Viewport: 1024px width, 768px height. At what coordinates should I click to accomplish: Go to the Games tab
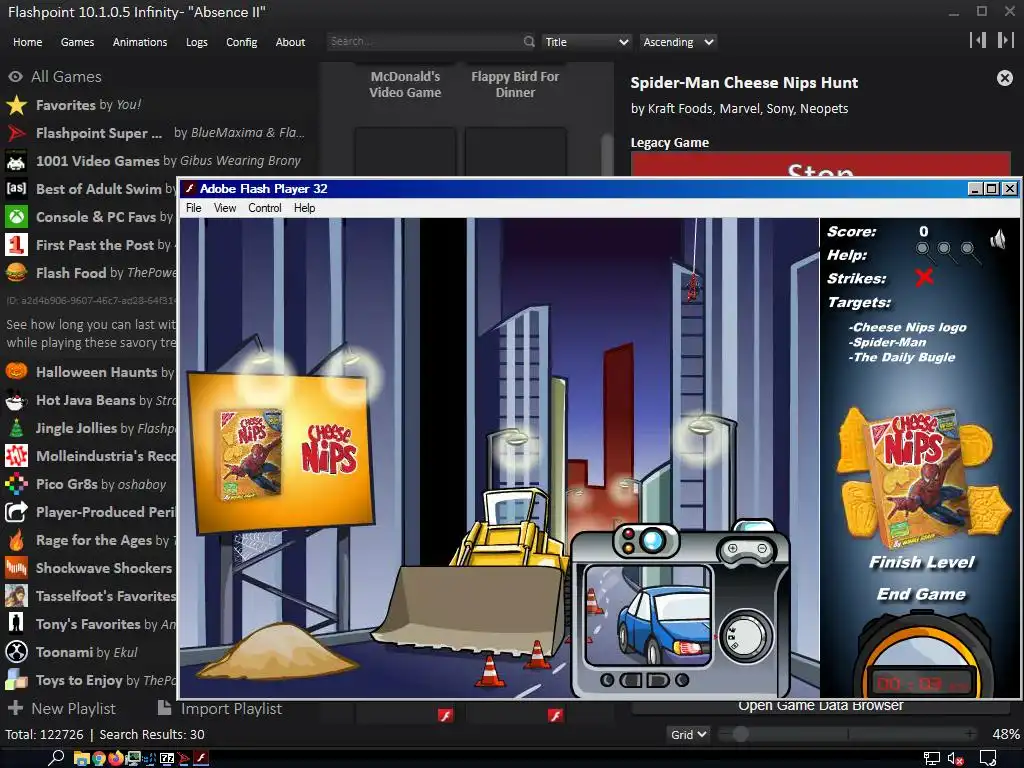tap(77, 42)
